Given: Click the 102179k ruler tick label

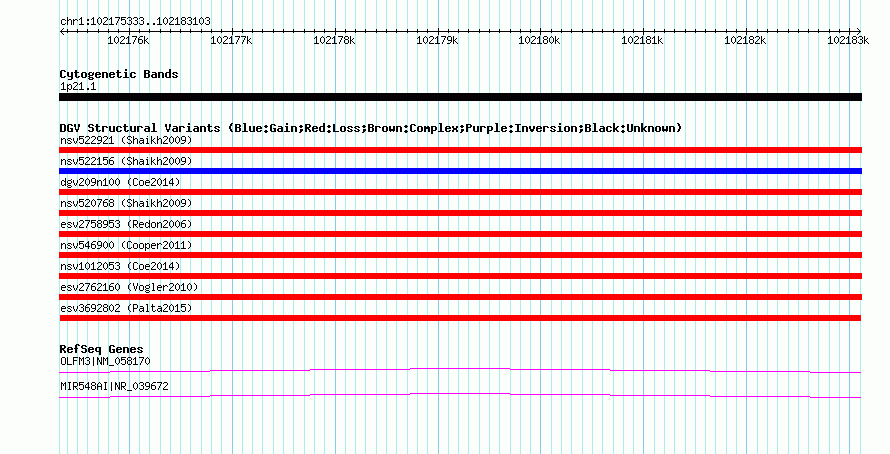Looking at the screenshot, I should click(437, 40).
